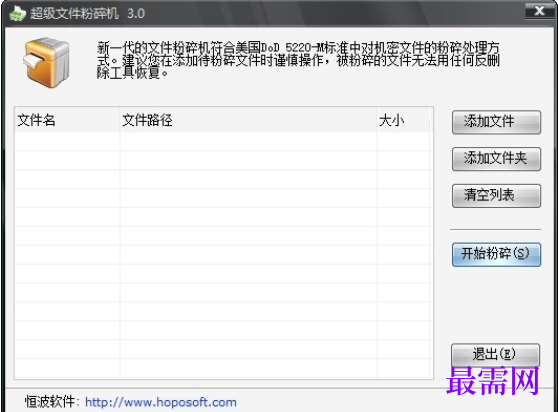The width and height of the screenshot is (558, 412).
Task: Sort by the 文件路径 column header
Action: 248,120
